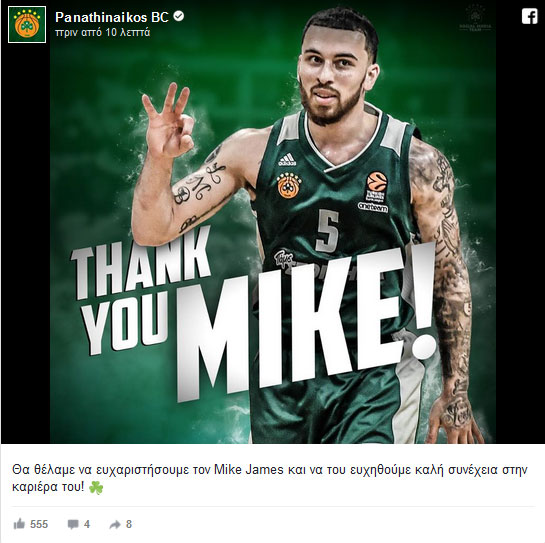Viewport: 545px width, 543px height.
Task: View the 8 shares count
Action: click(x=129, y=524)
